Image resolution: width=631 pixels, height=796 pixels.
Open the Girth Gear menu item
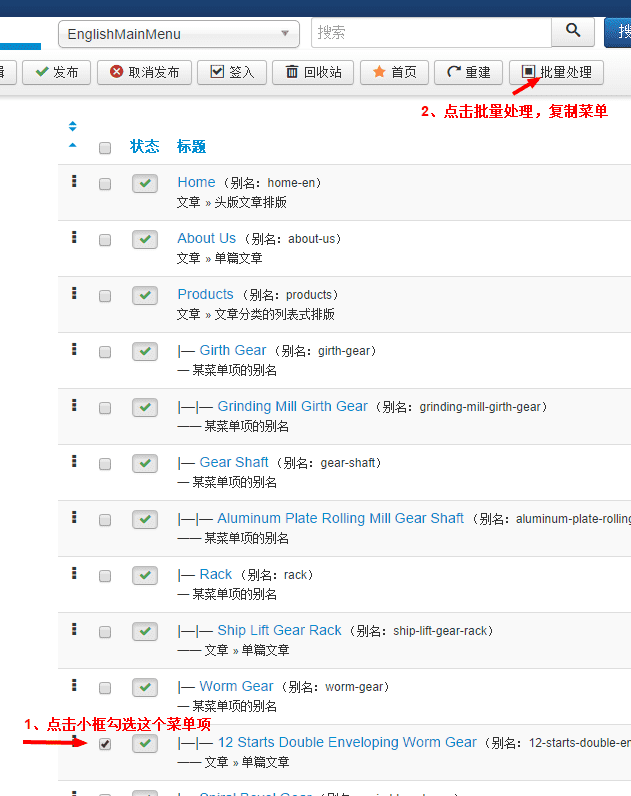click(233, 350)
